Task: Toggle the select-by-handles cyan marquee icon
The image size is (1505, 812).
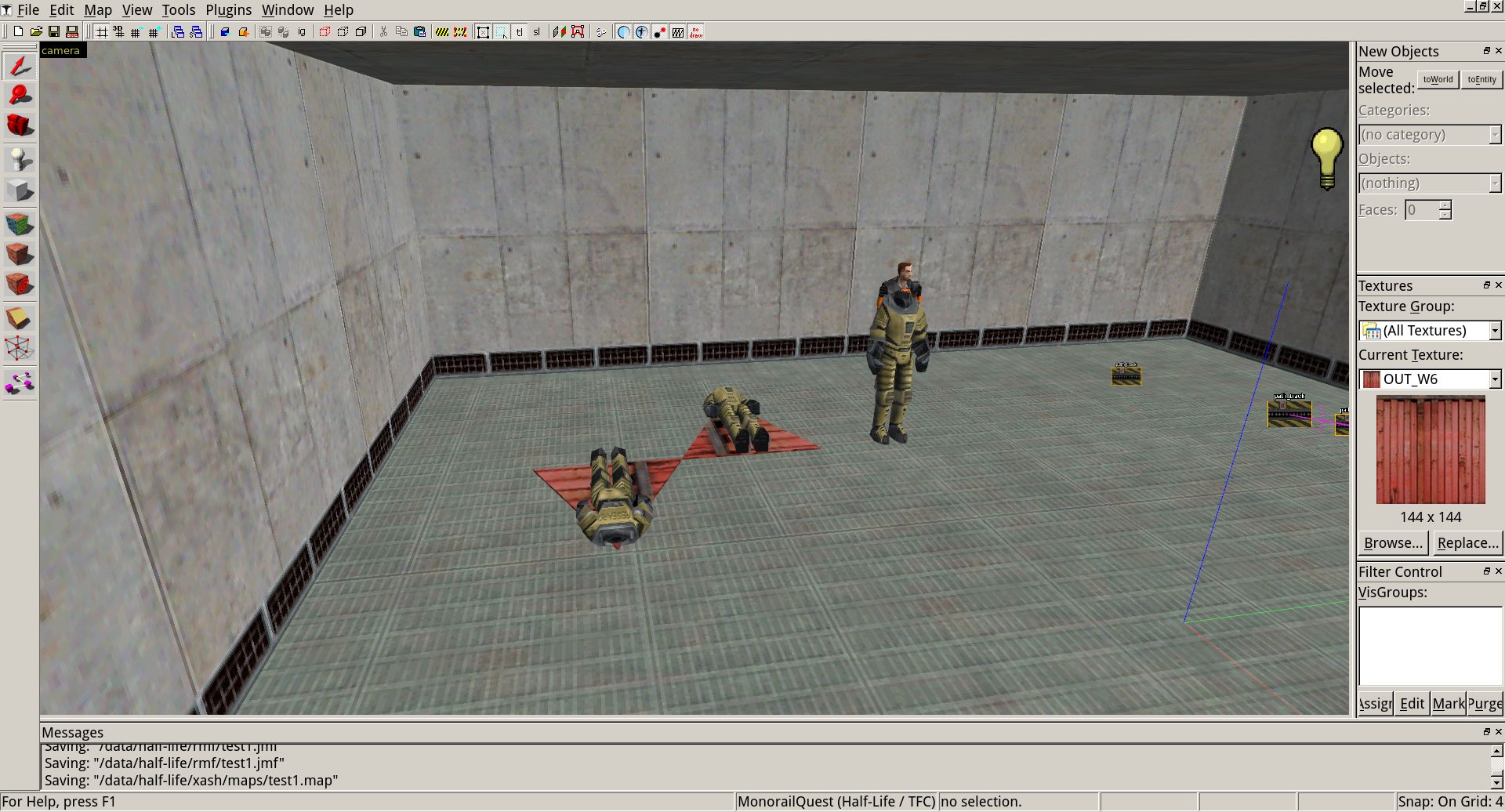Action: (x=501, y=31)
